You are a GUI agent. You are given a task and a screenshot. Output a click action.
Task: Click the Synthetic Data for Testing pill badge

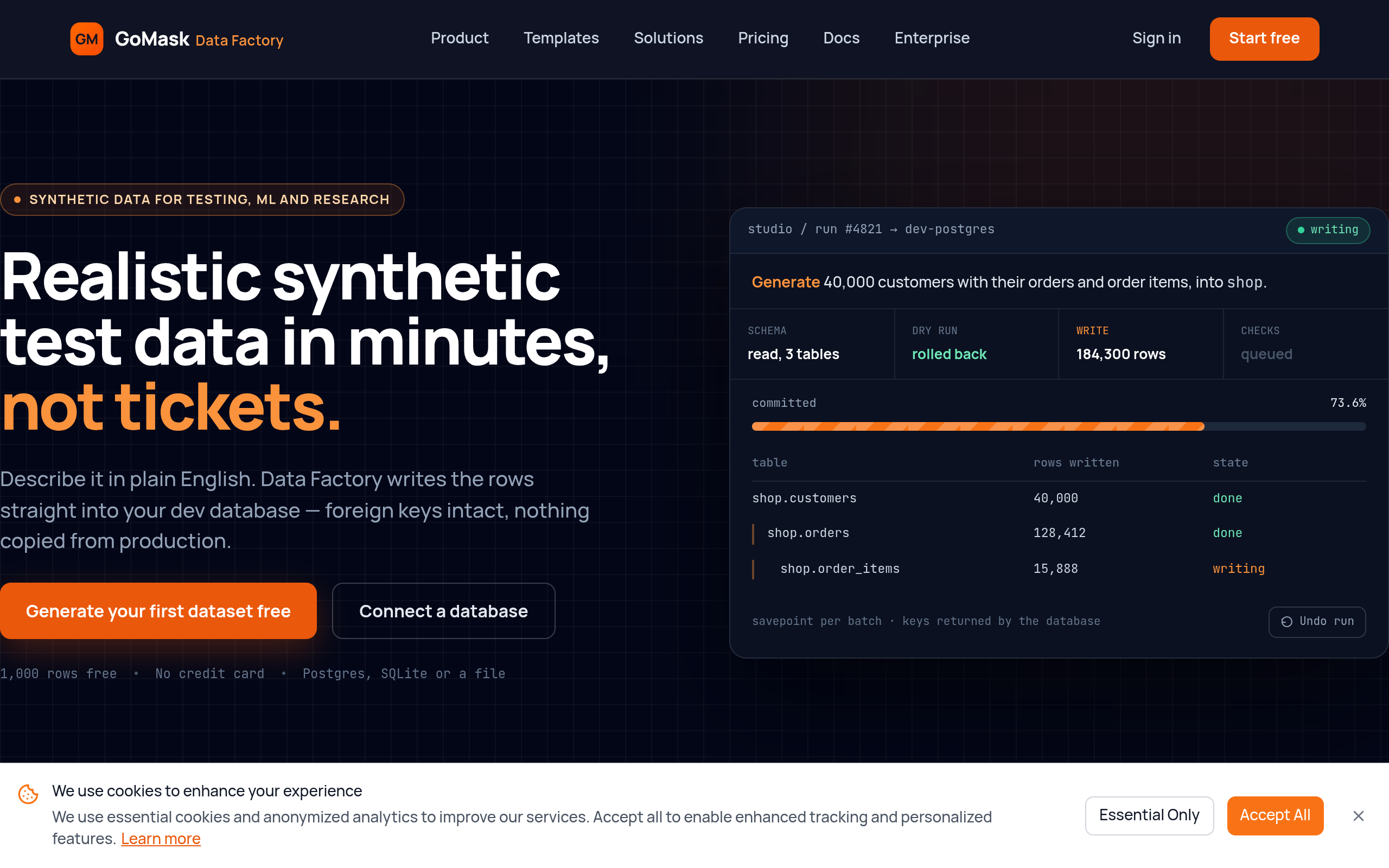point(202,199)
